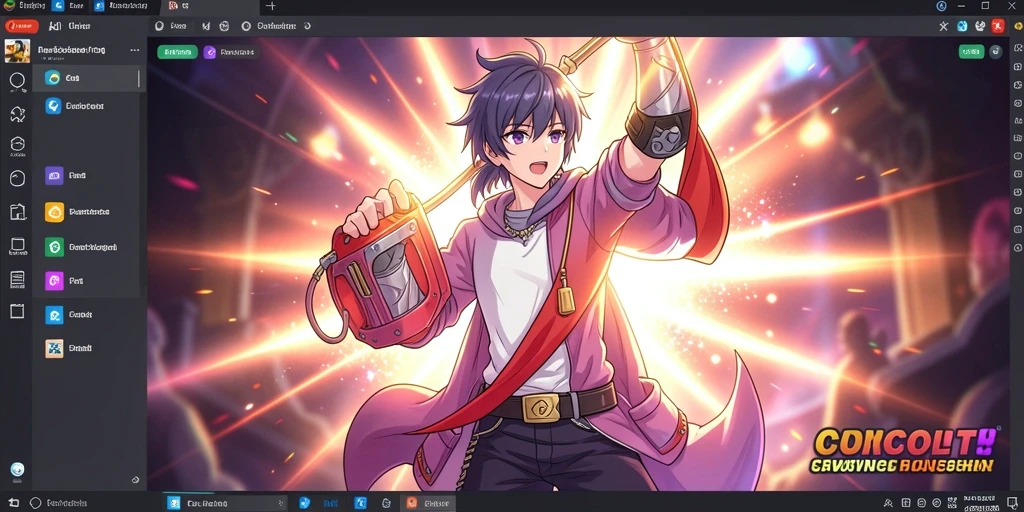
Task: Grab the vertical scrollbar thumb beside the highlighted sidebar row
Action: pos(139,78)
